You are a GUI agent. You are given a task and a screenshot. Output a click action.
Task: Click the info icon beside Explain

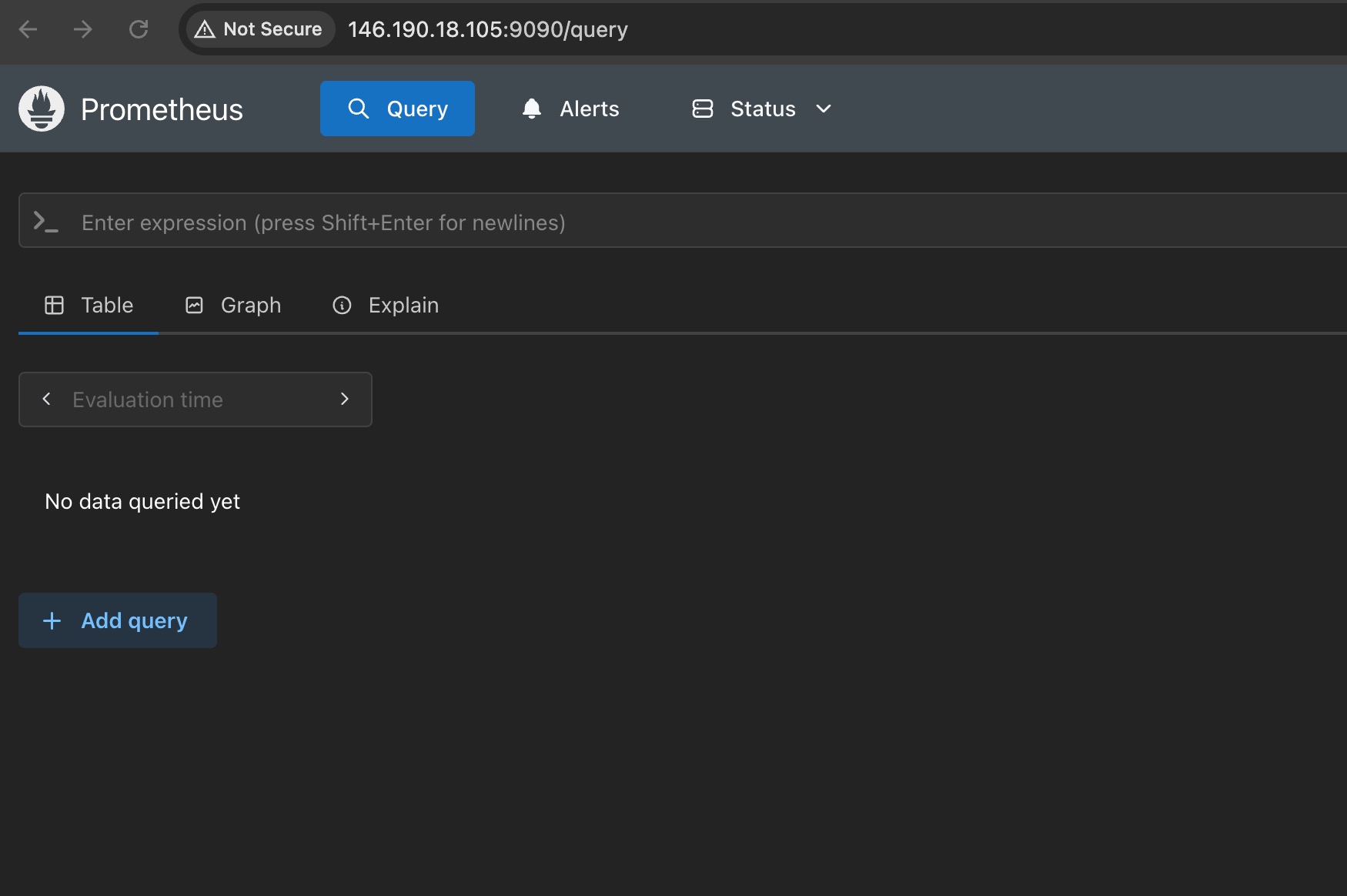click(x=342, y=305)
